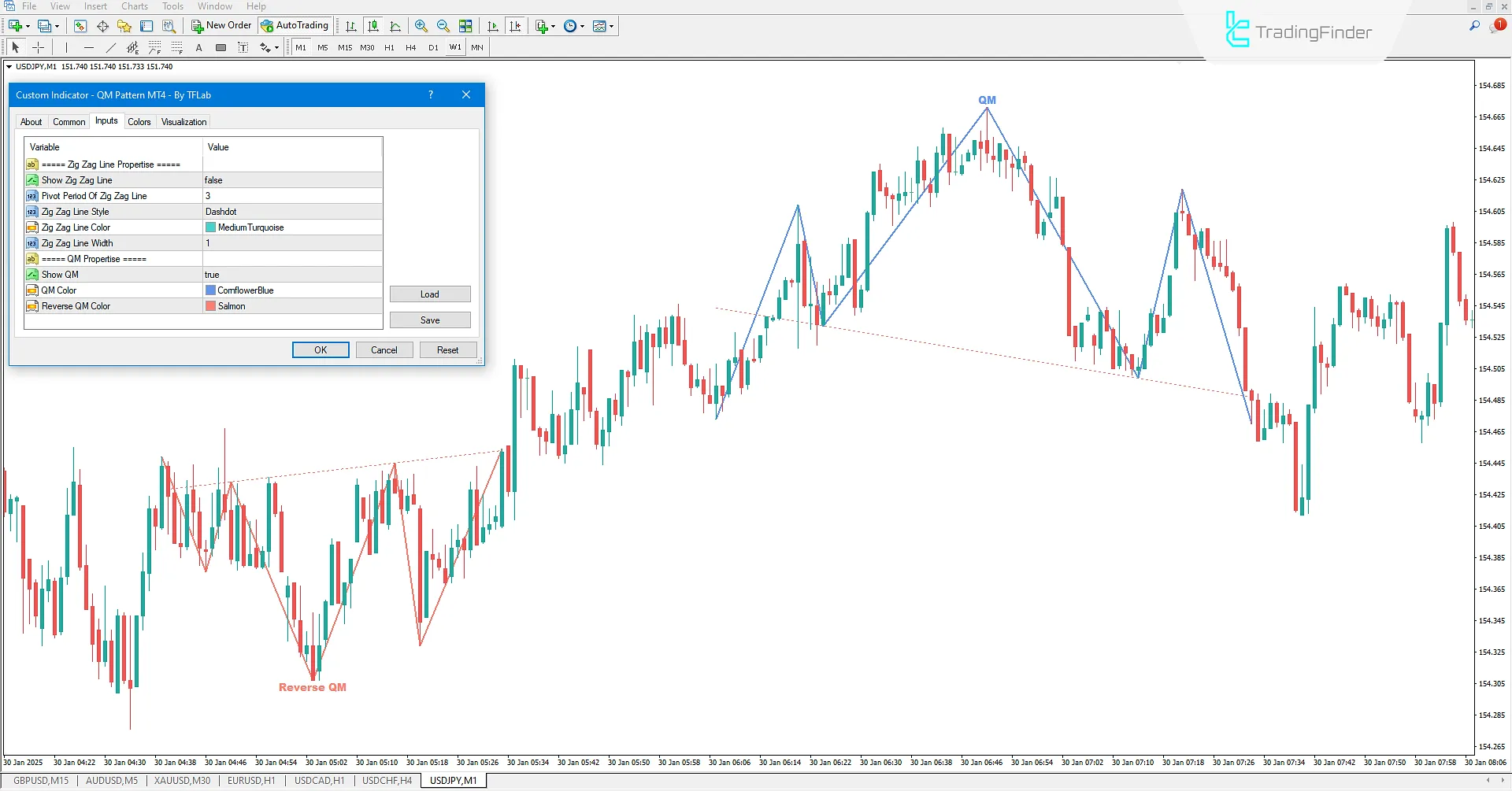The image size is (1512, 791).
Task: Select the W1 timeframe button
Action: (455, 47)
